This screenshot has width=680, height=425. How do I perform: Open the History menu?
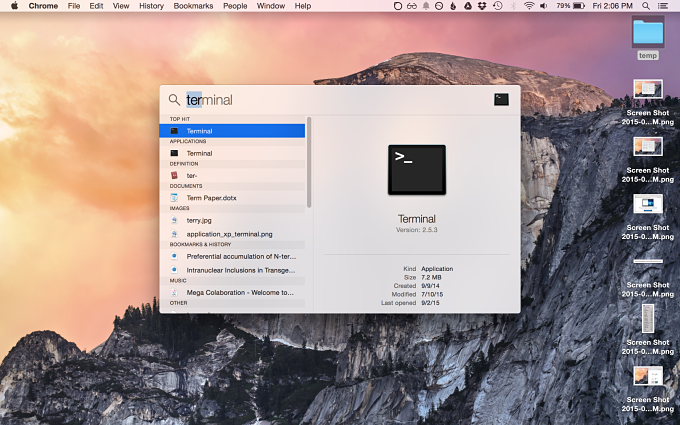click(x=151, y=6)
